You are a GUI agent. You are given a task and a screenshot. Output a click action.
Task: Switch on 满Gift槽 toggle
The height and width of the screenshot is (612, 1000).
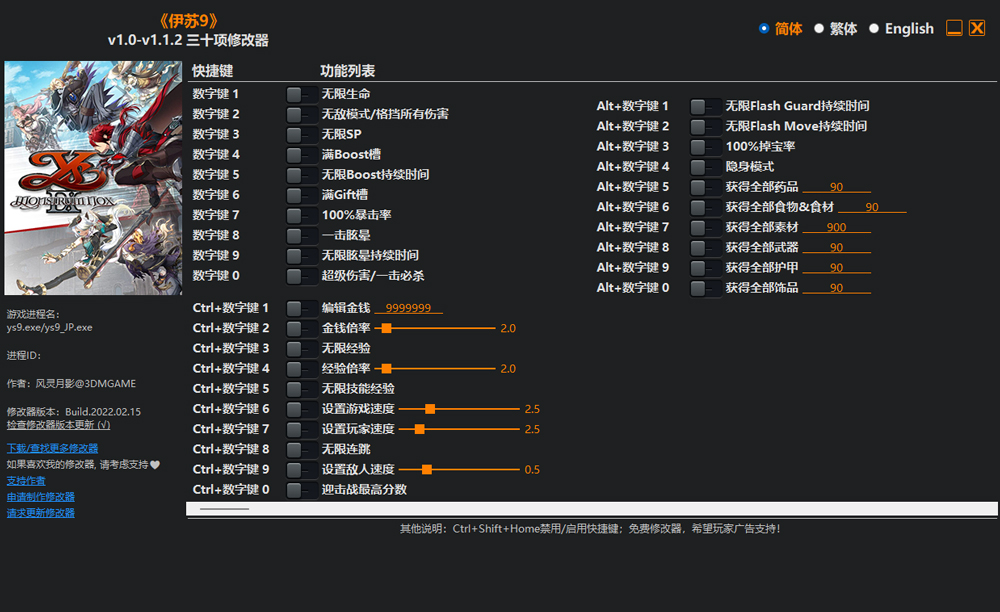pos(301,195)
